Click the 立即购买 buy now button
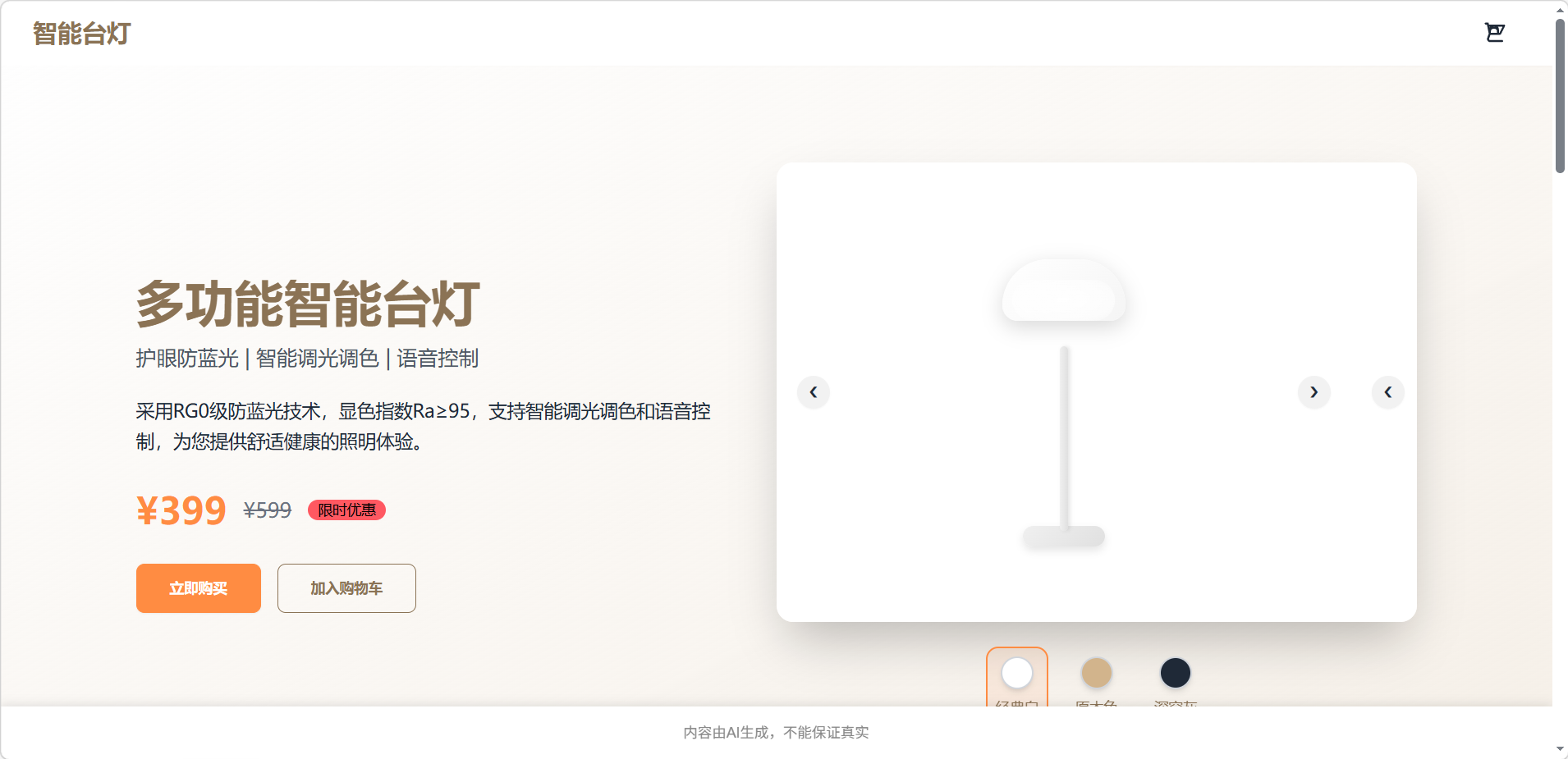The image size is (1568, 759). (199, 588)
